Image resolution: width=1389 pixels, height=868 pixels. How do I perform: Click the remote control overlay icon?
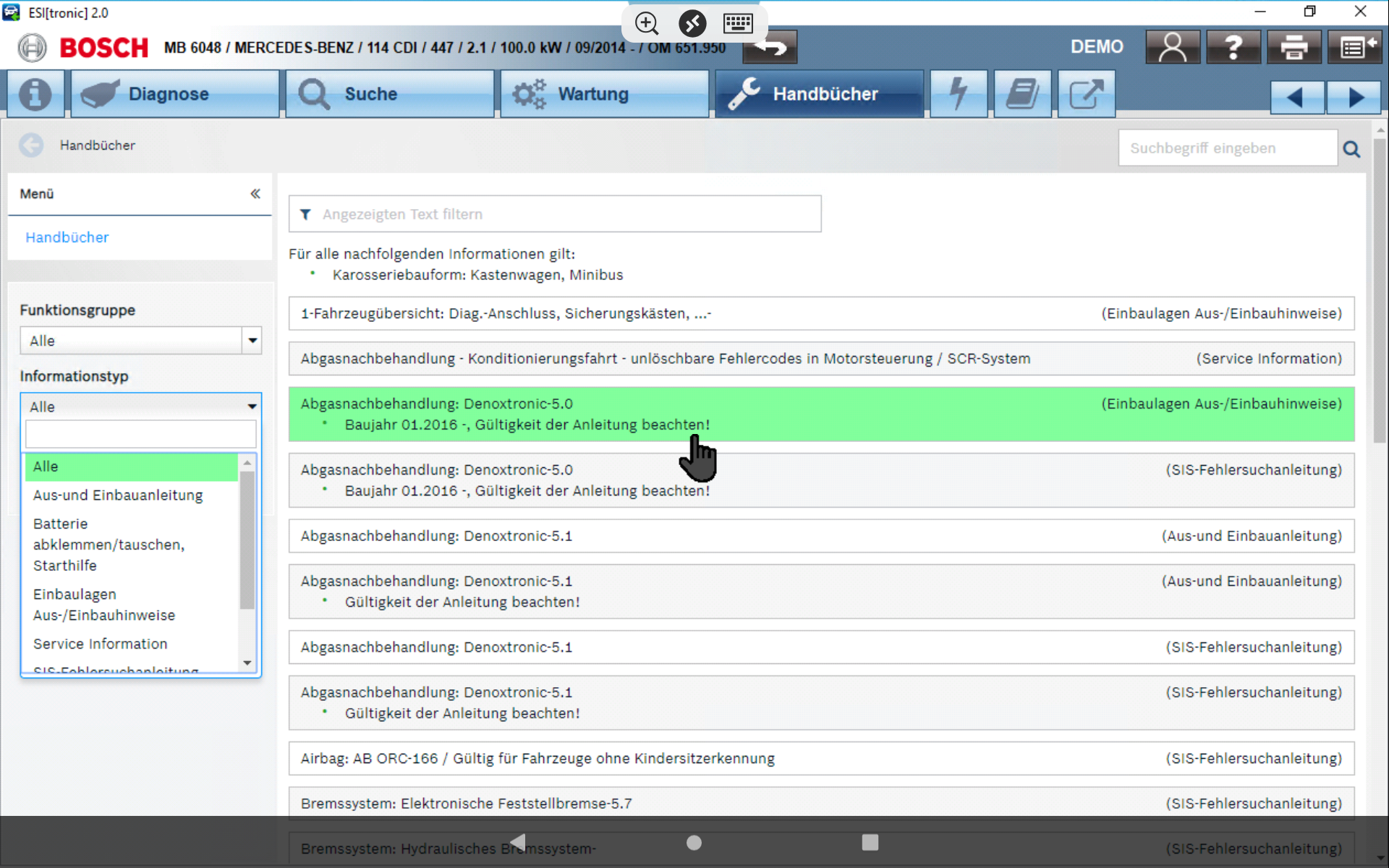(x=692, y=23)
